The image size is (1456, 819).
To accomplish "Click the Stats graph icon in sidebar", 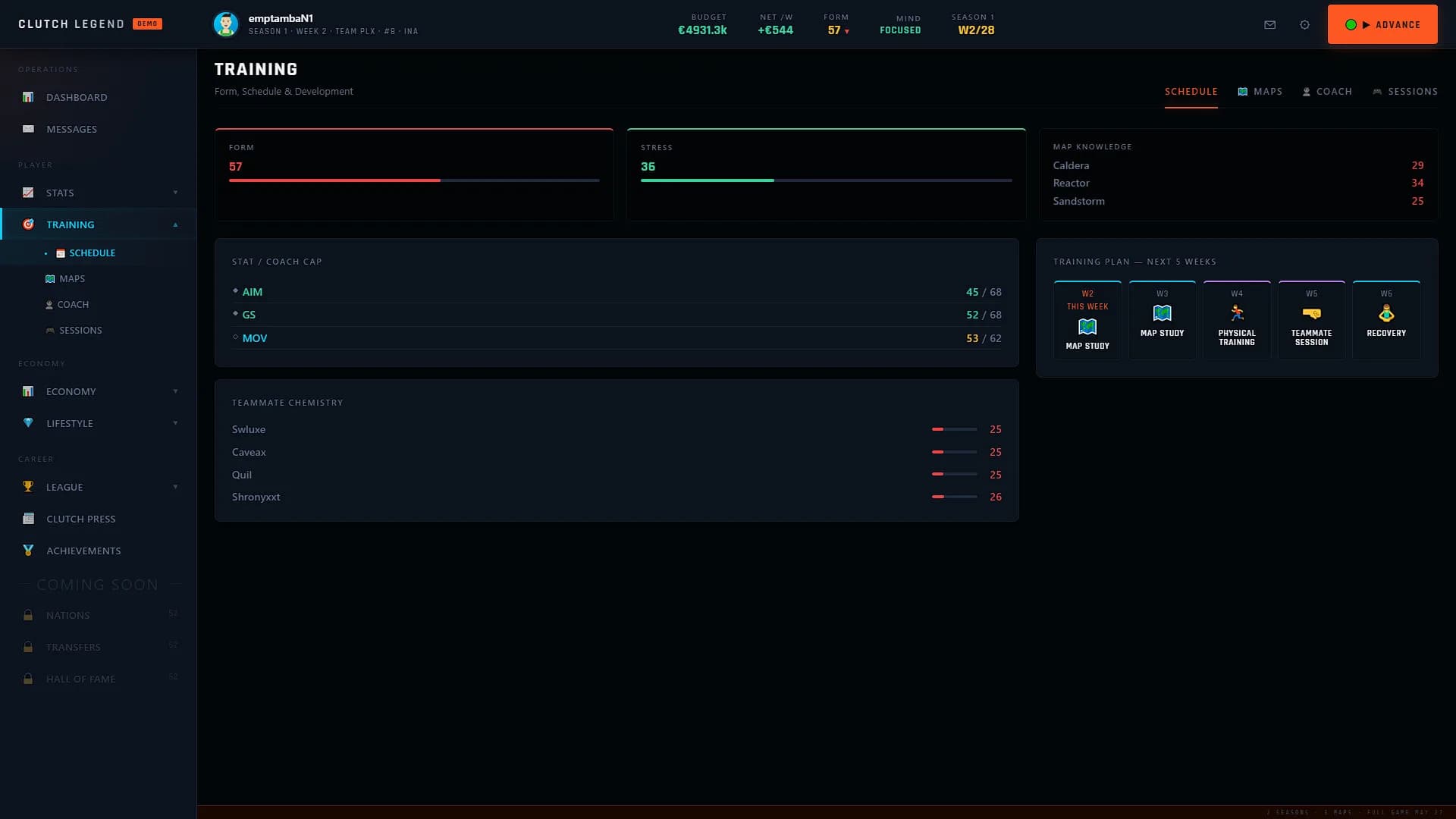I will point(28,193).
